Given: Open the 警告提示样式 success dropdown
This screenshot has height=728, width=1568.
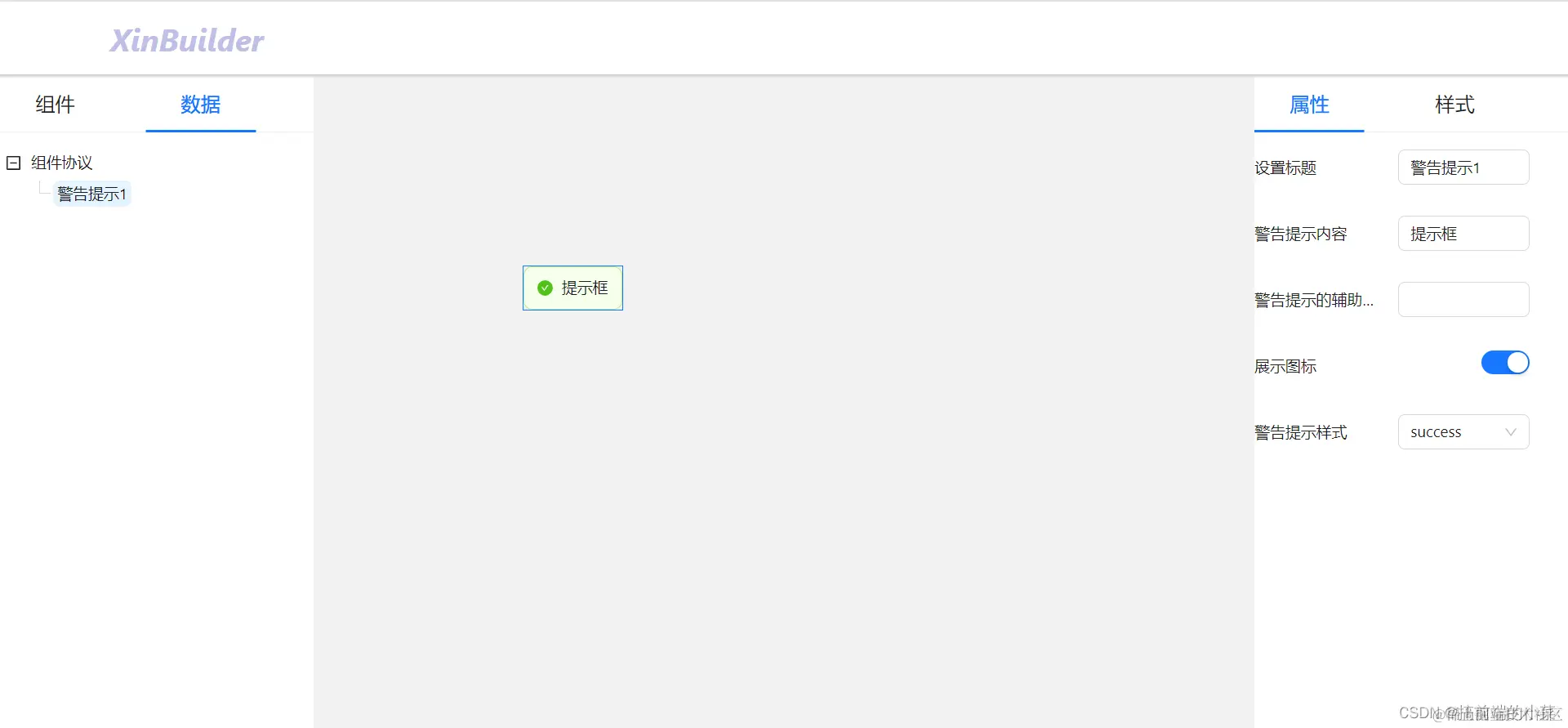Looking at the screenshot, I should pyautogui.click(x=1463, y=432).
